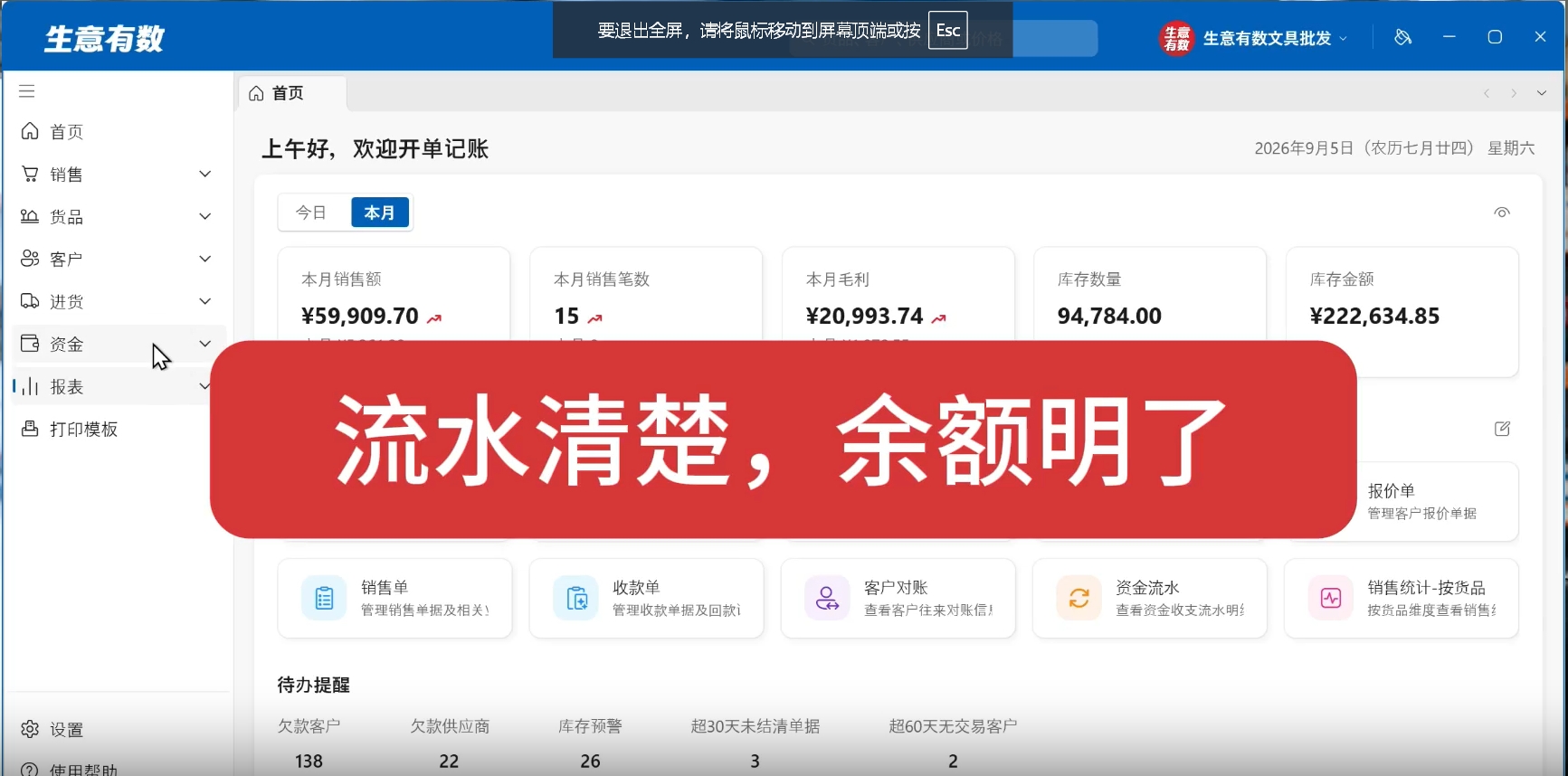Screen dimensions: 1568x776
Task: Click the 报表 bar-chart icon in sidebar
Action: pos(30,386)
